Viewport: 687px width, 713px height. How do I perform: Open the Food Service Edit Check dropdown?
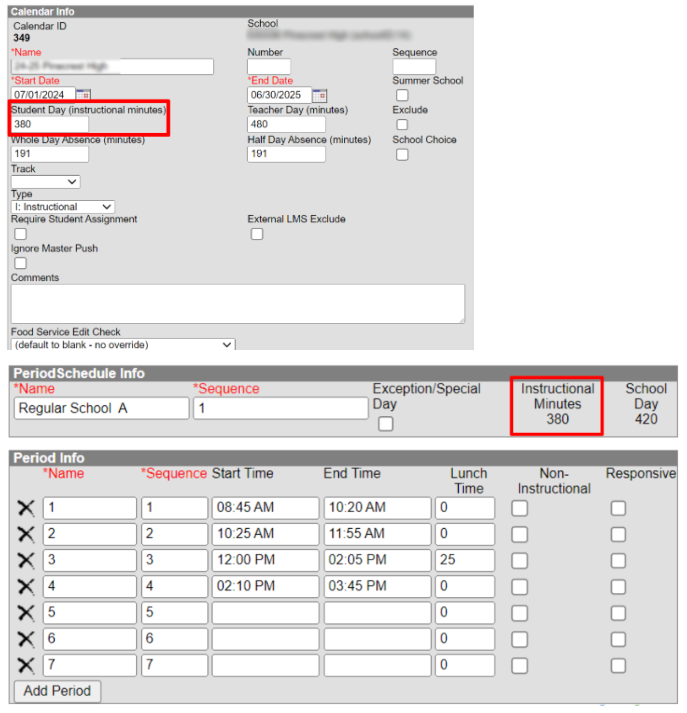[123, 345]
